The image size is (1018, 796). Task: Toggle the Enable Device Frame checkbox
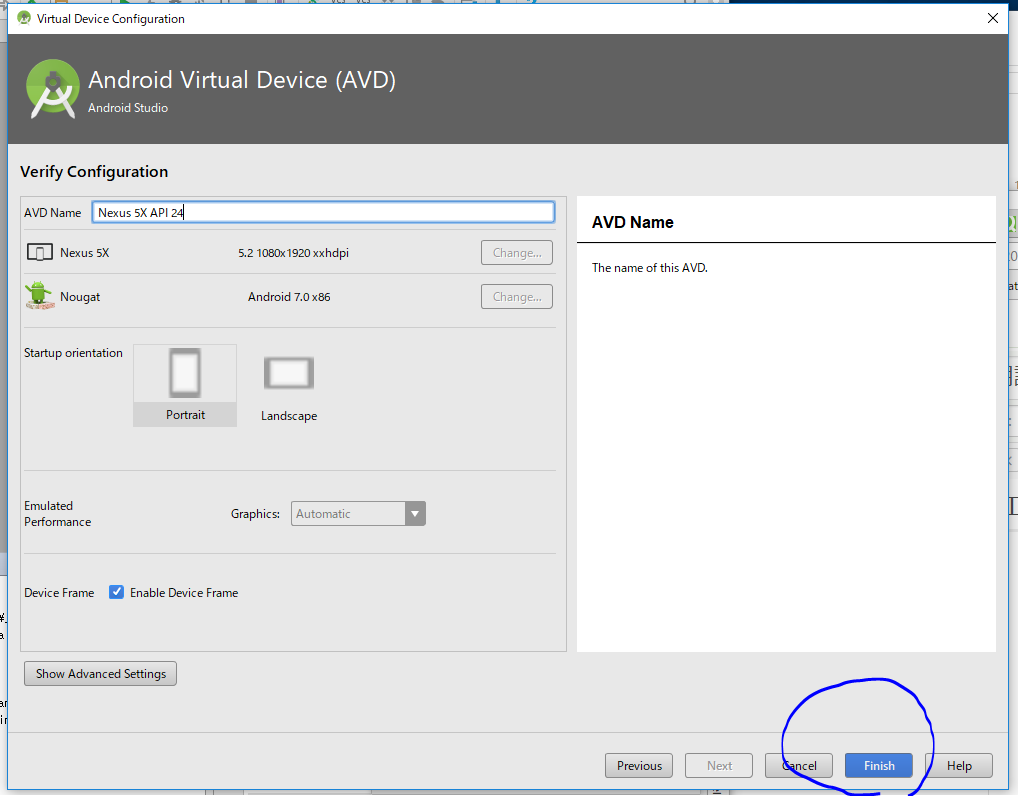[116, 592]
